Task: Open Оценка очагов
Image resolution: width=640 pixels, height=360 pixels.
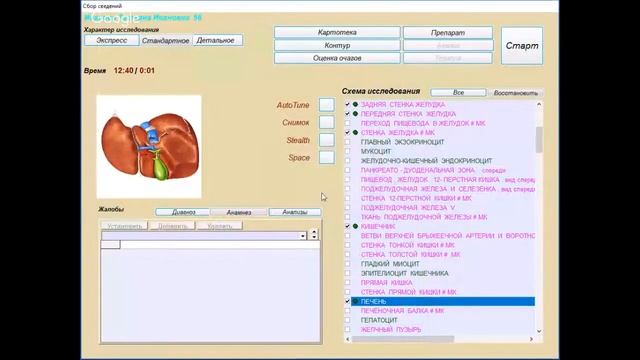Action: [x=337, y=58]
